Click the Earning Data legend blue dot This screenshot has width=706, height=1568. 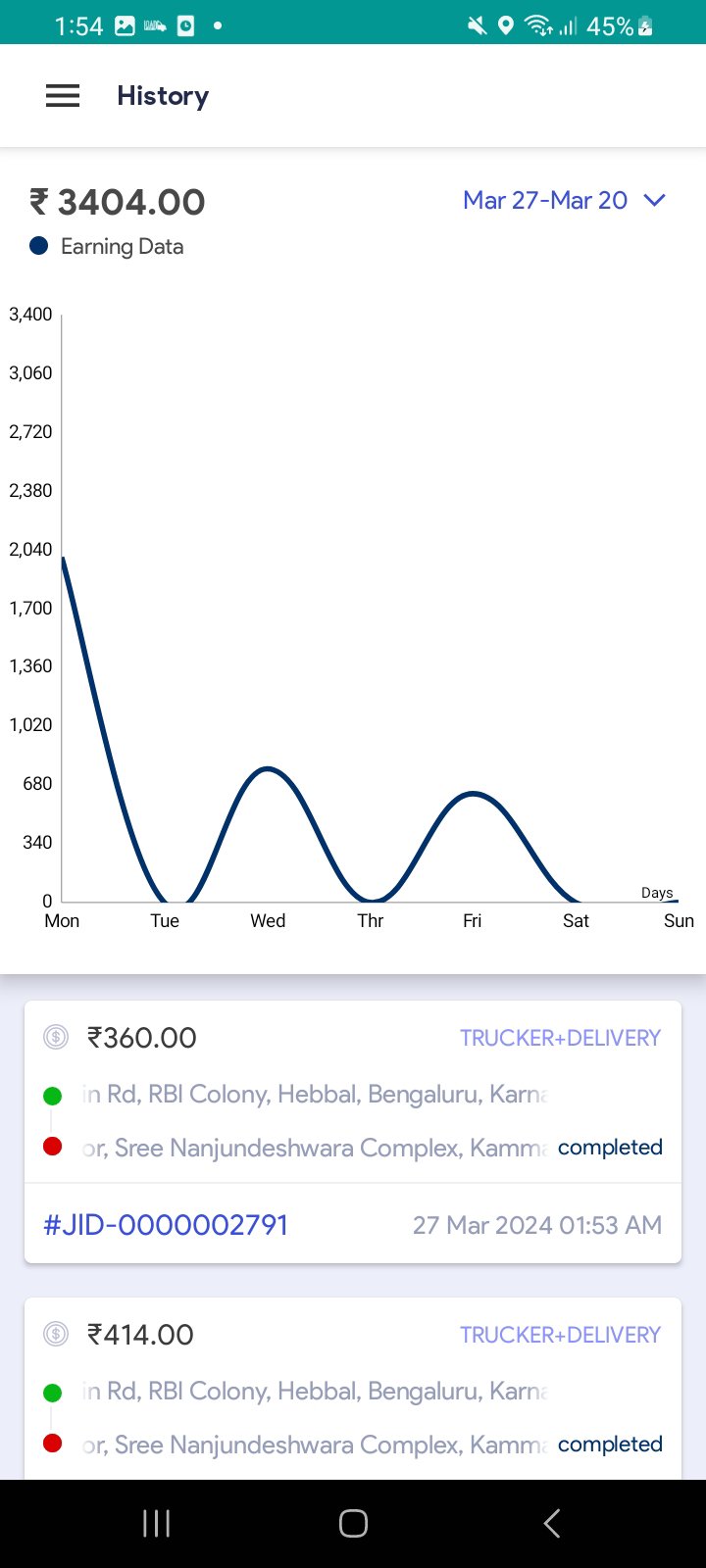click(x=39, y=246)
